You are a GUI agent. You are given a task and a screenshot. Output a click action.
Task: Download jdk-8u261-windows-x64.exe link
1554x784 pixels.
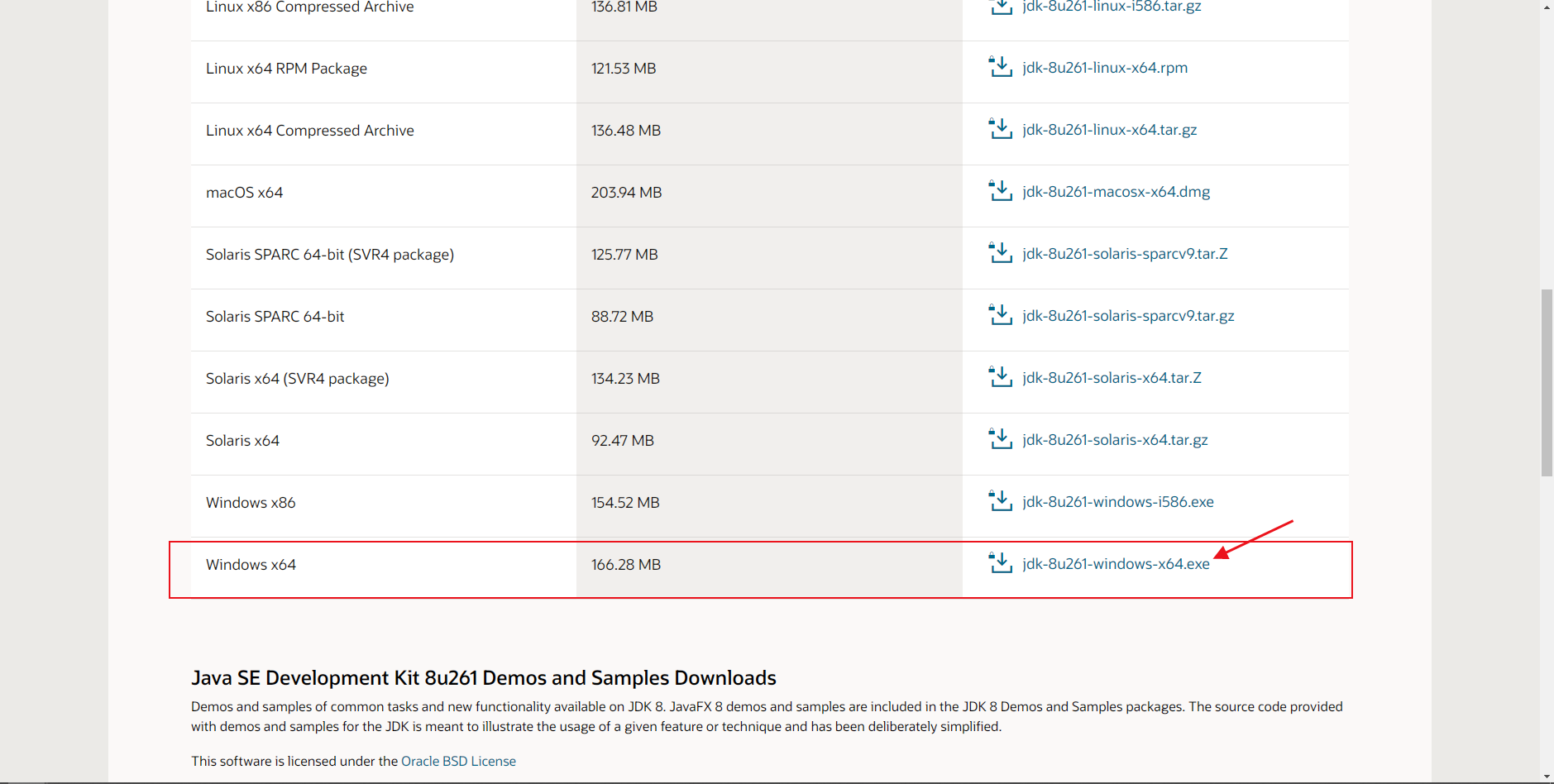coord(1116,564)
